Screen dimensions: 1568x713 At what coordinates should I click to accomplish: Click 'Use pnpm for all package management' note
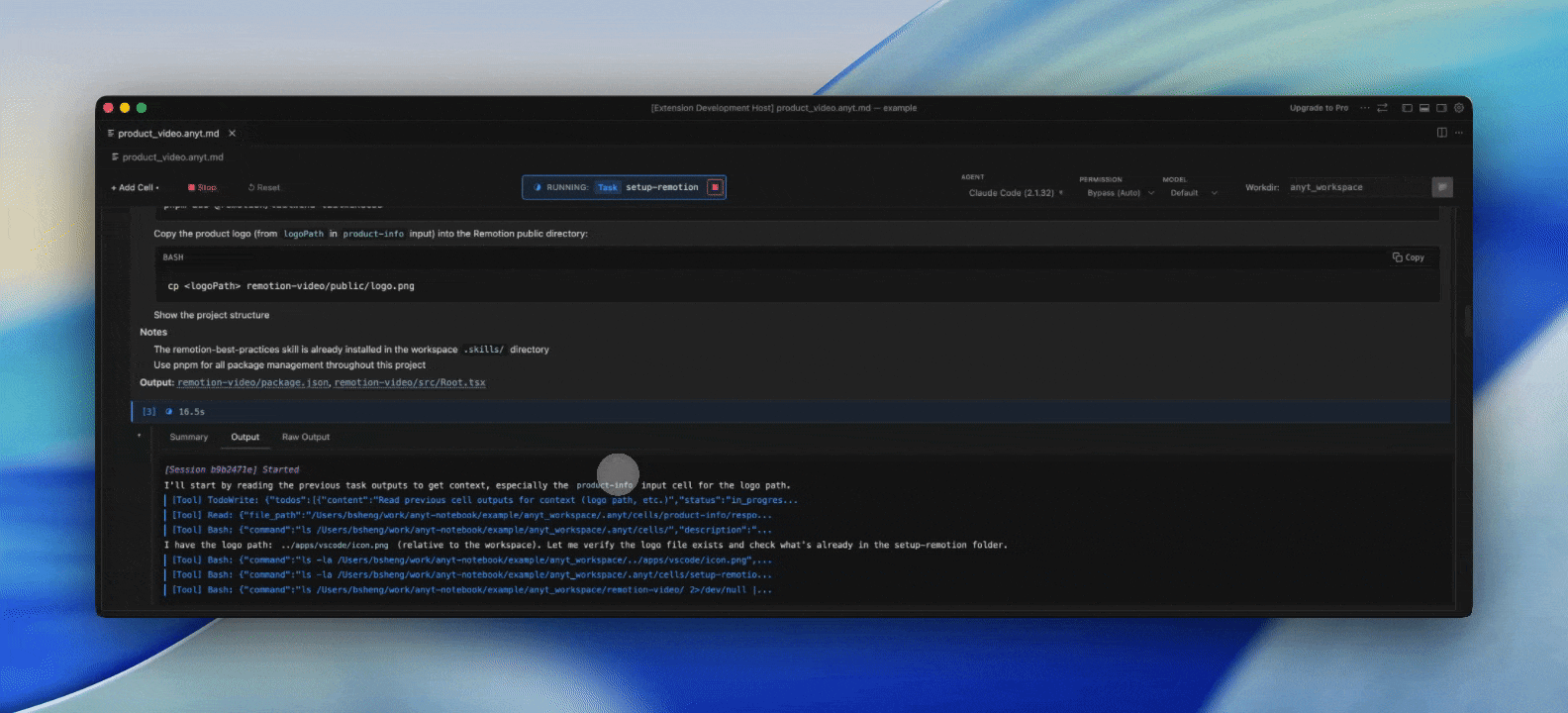point(289,364)
